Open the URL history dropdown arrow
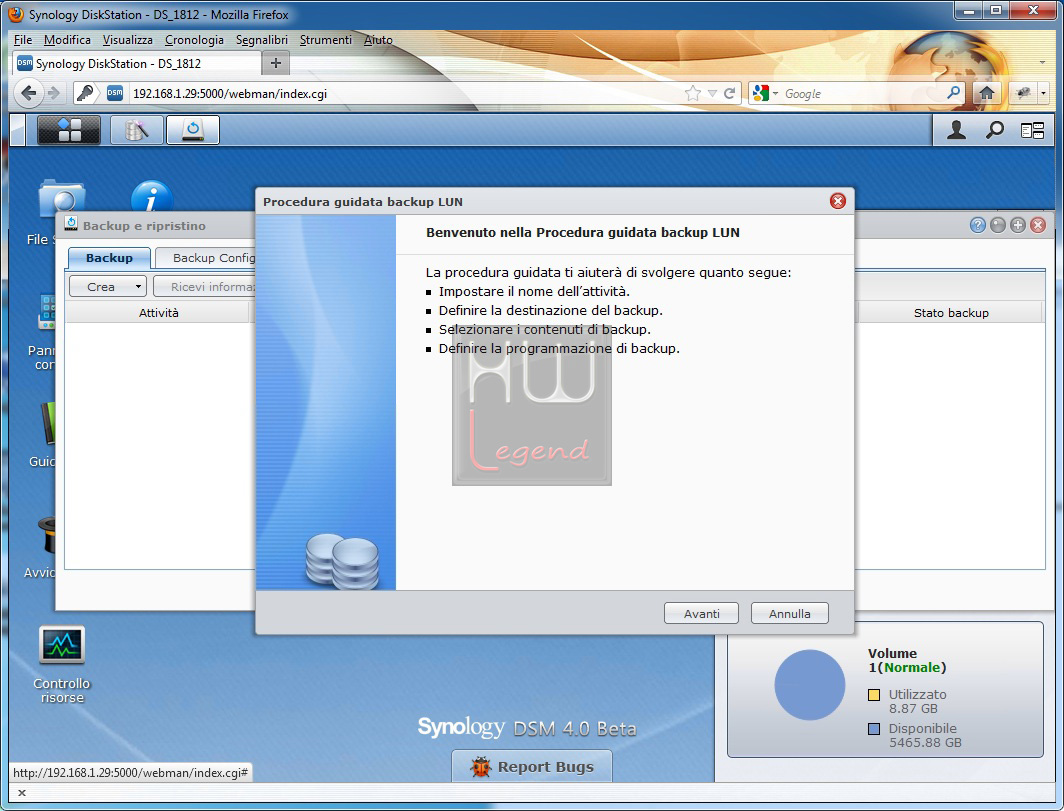This screenshot has height=811, width=1064. point(712,94)
